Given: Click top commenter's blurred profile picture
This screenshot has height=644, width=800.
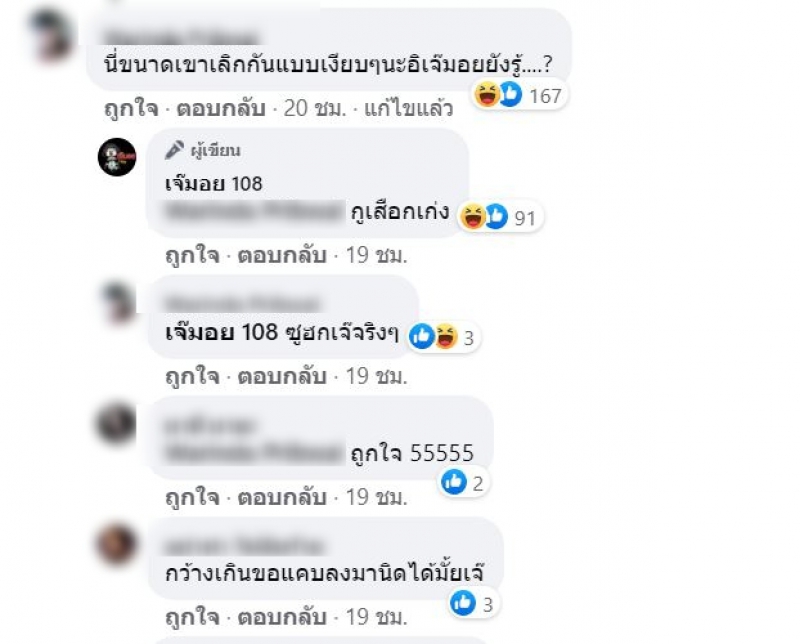Looking at the screenshot, I should 51,34.
